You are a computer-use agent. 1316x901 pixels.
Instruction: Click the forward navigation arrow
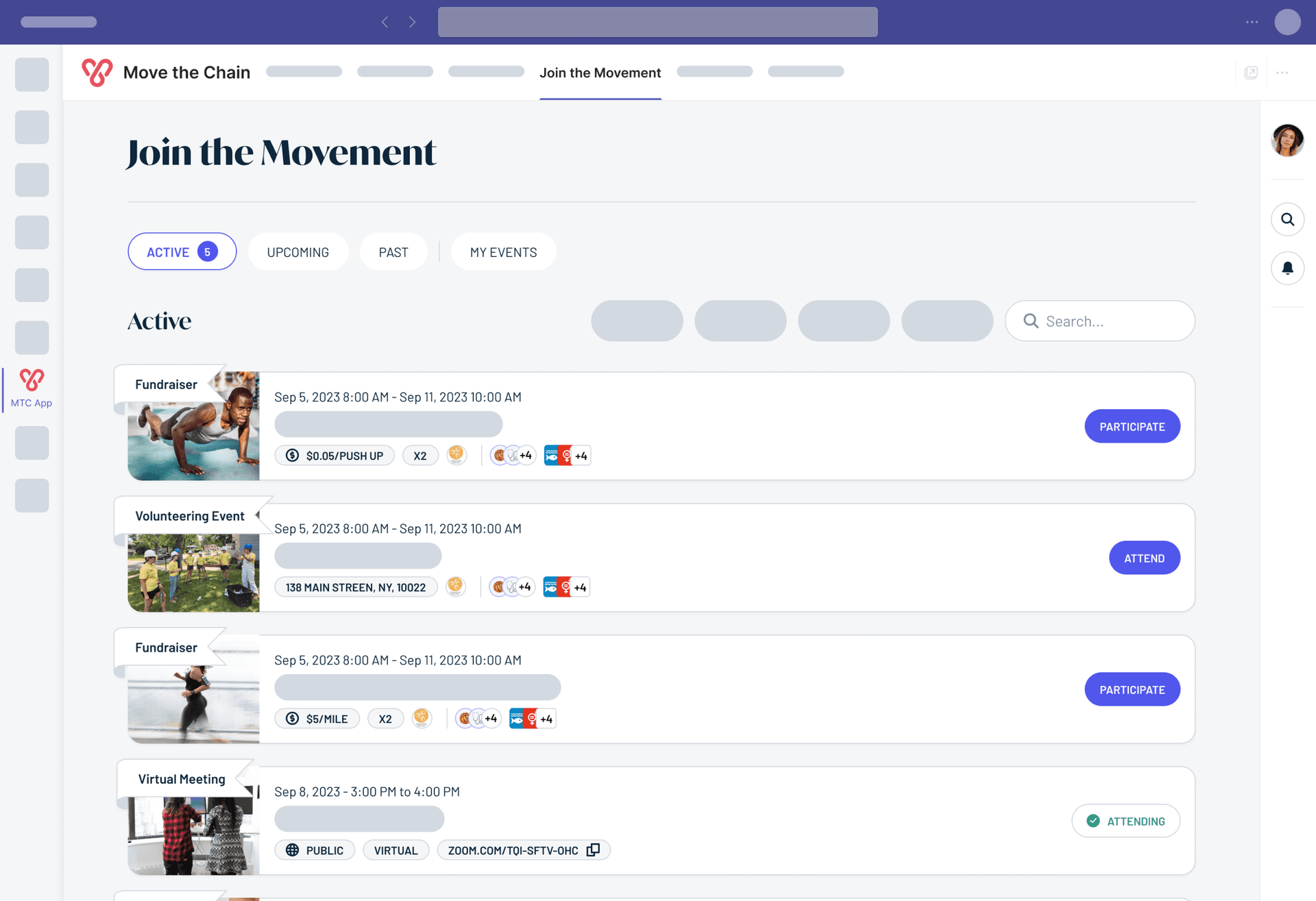point(412,22)
